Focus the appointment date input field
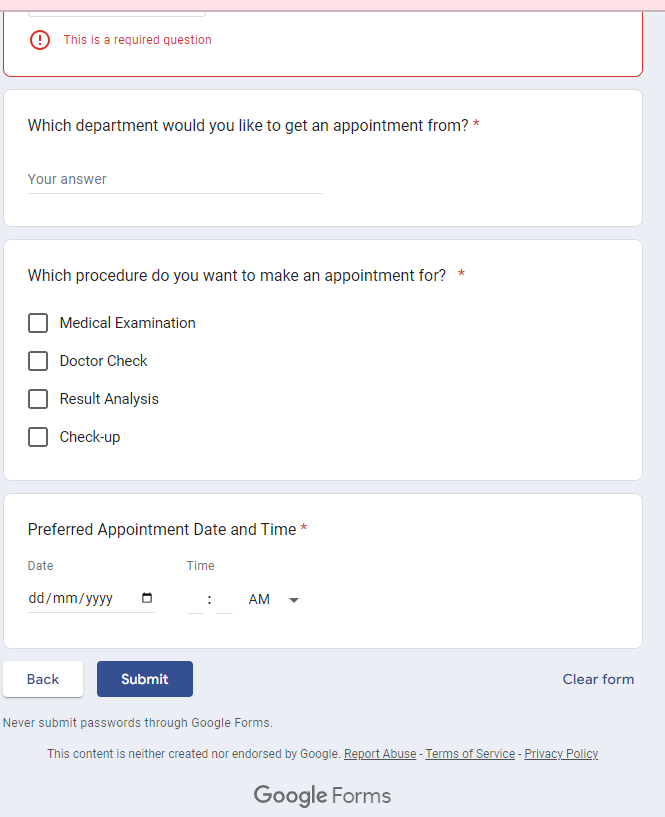 80,599
